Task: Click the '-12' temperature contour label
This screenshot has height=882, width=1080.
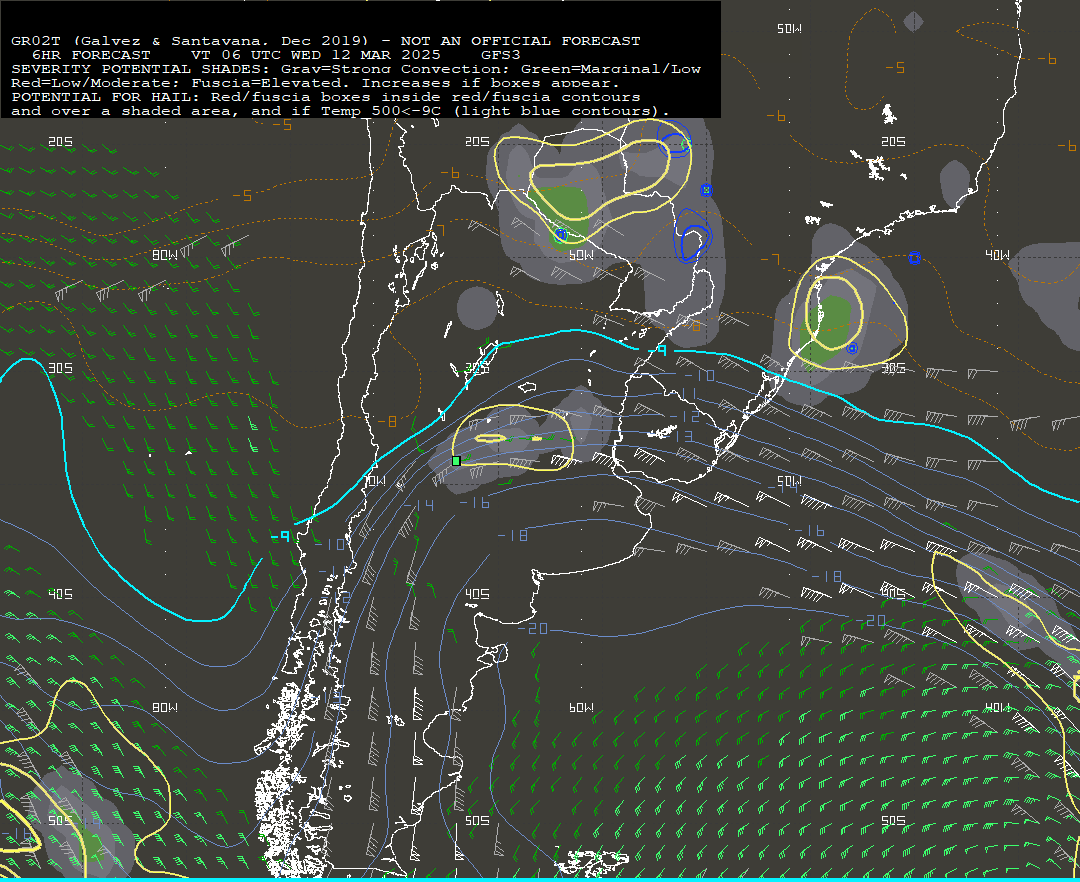Action: click(686, 417)
